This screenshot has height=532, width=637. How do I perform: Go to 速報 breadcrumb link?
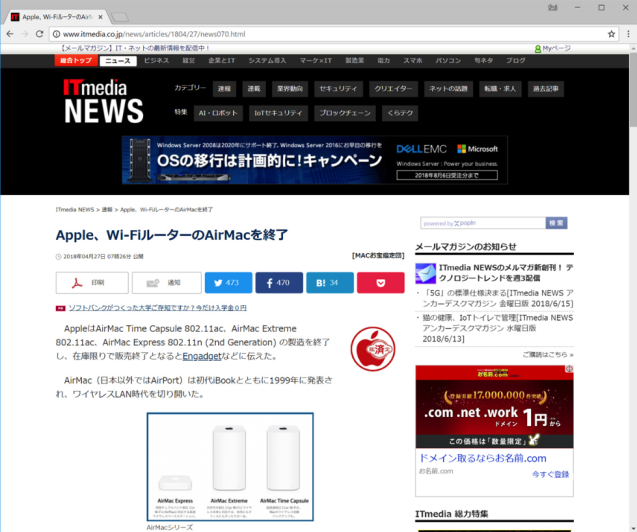point(107,210)
